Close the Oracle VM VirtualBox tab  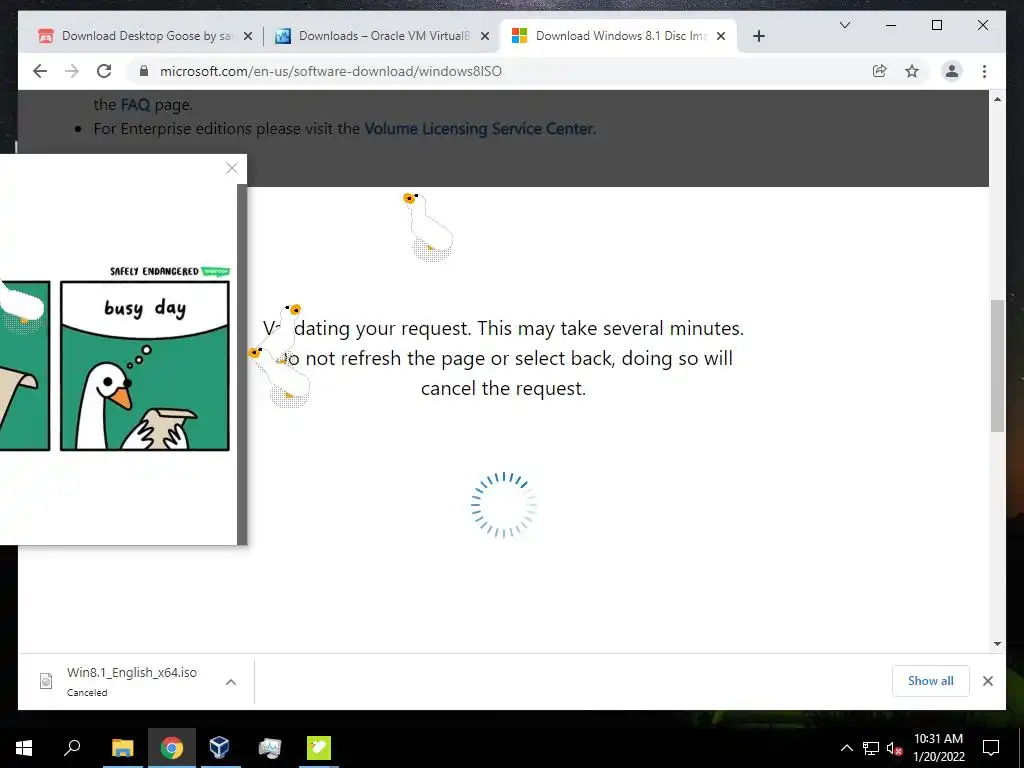[485, 36]
